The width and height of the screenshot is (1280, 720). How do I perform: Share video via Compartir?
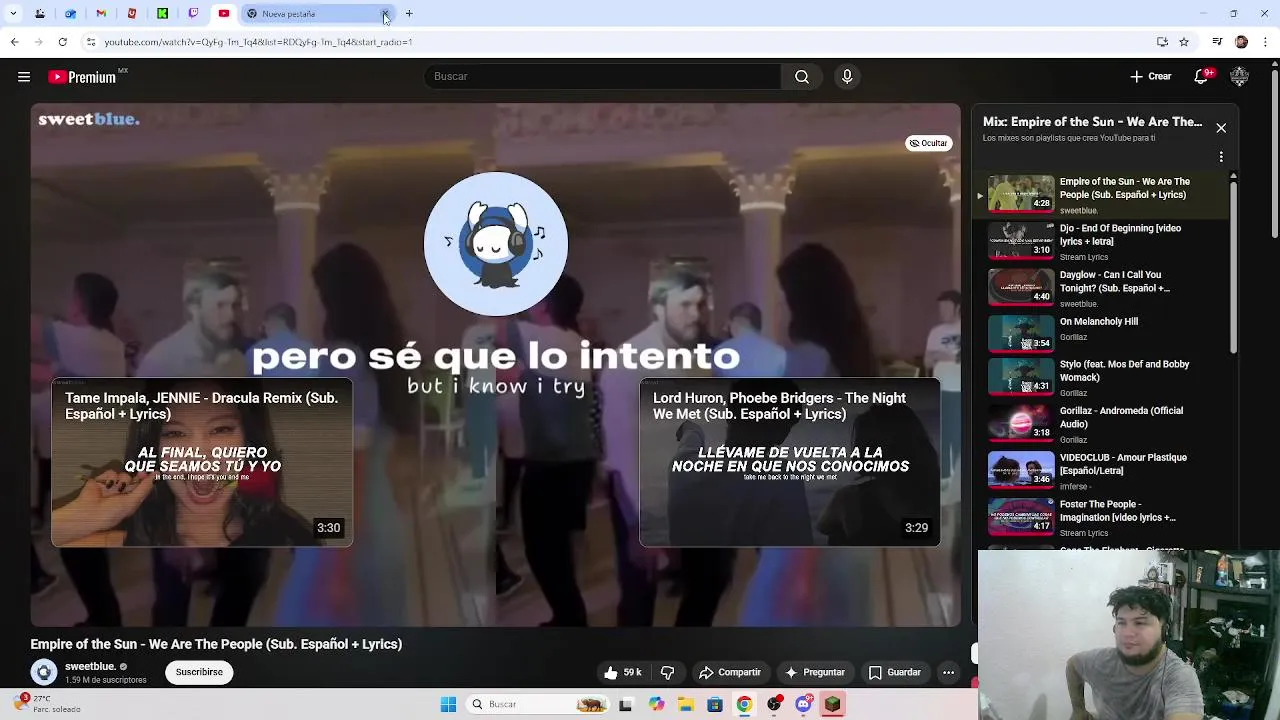click(730, 672)
